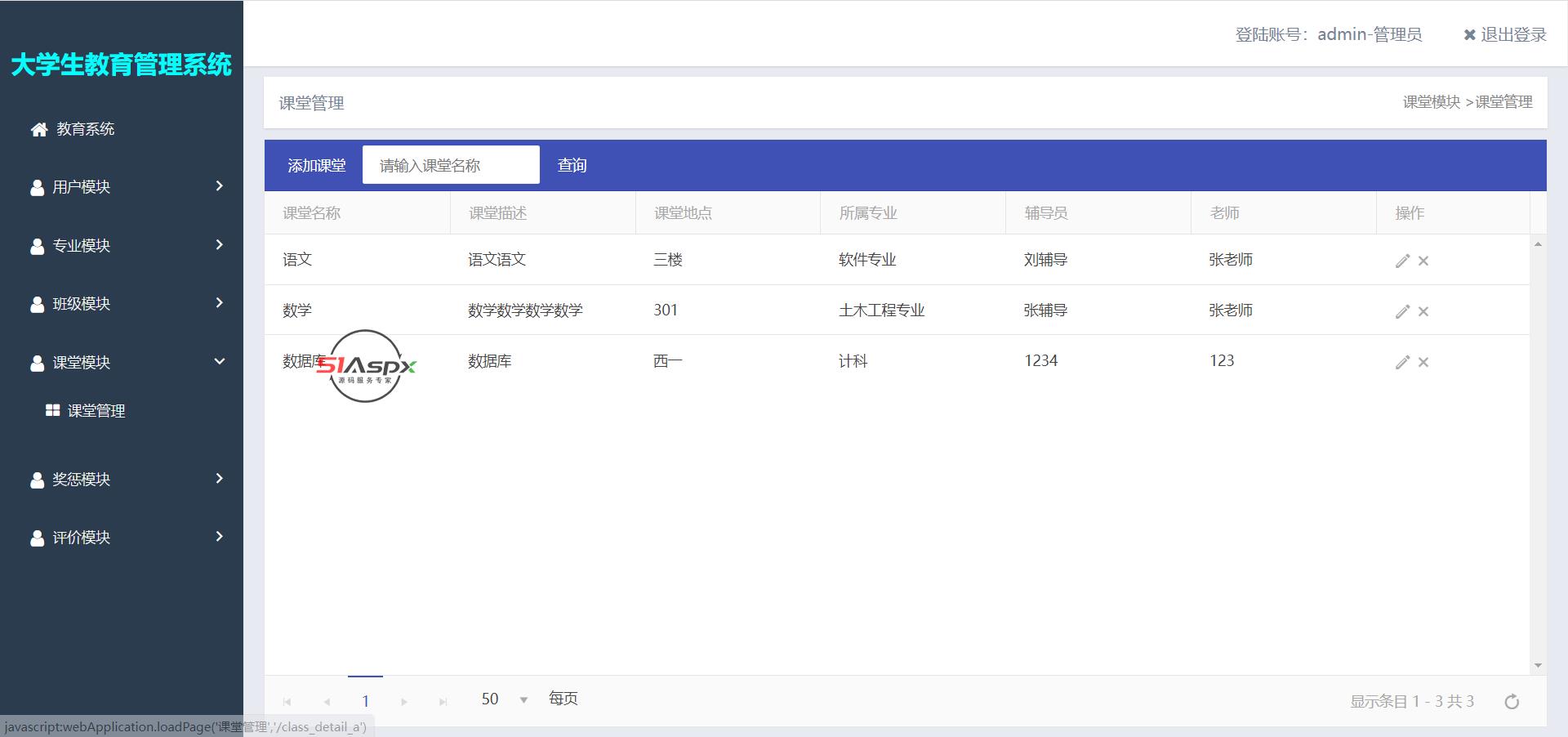This screenshot has height=737, width=1568.
Task: Click the 添加课堂 button
Action: [316, 166]
